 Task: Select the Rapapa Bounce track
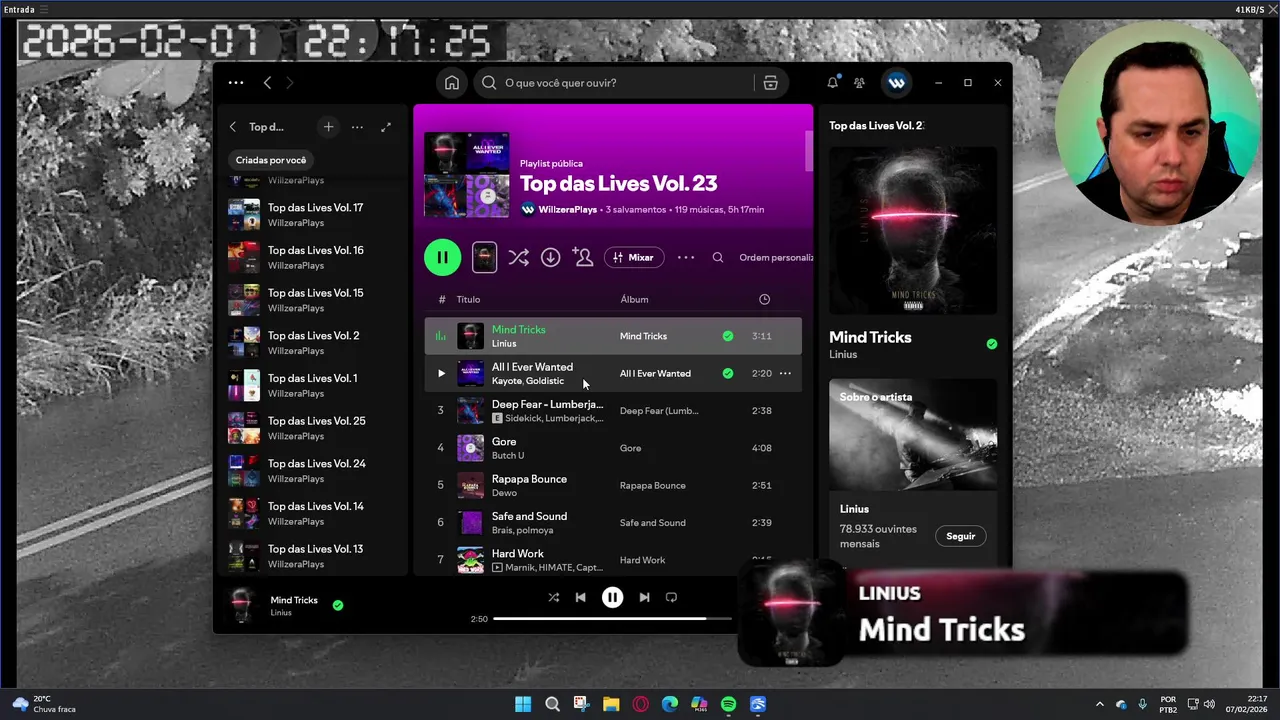pyautogui.click(x=612, y=485)
